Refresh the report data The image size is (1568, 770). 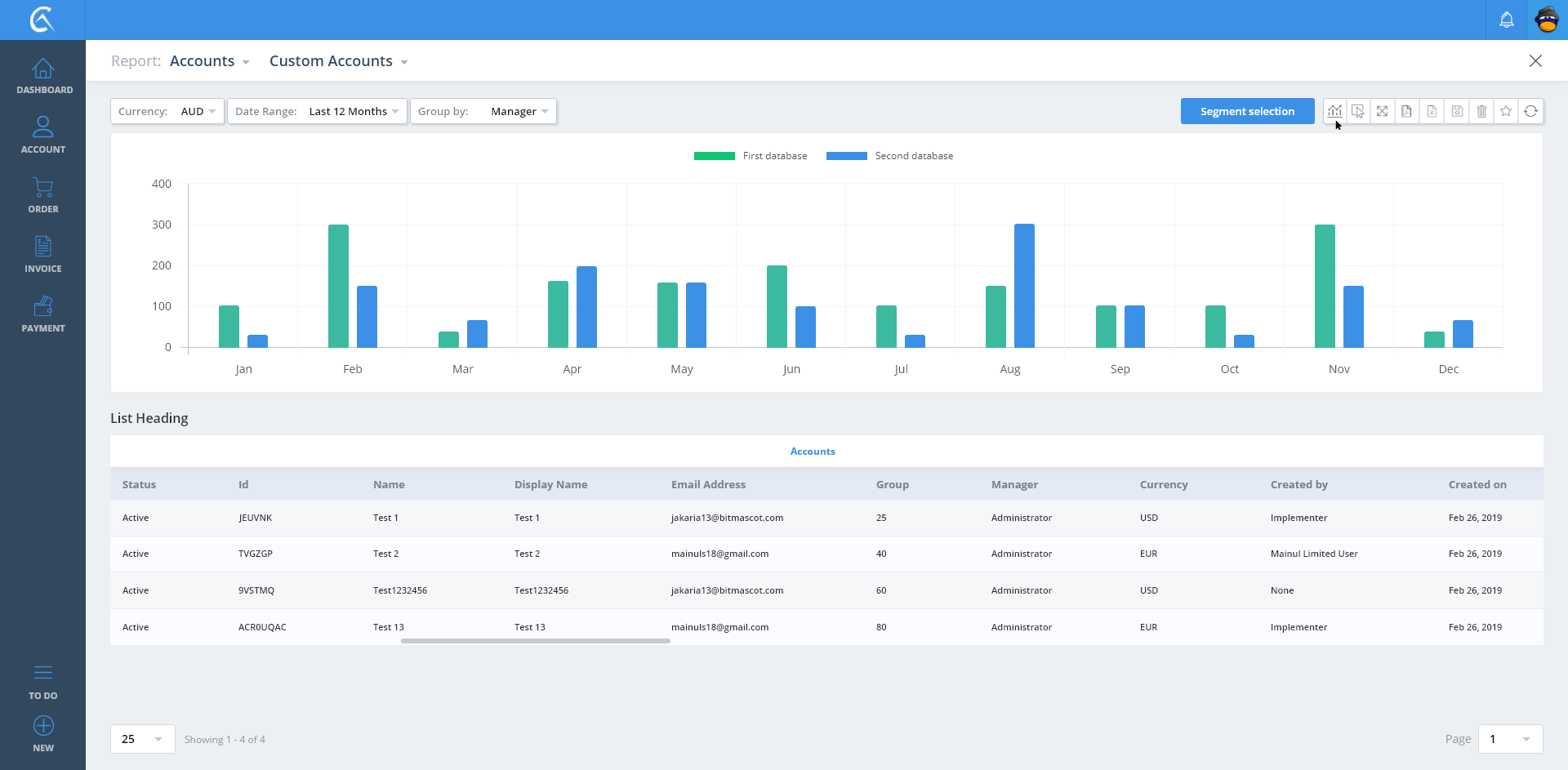pyautogui.click(x=1530, y=111)
